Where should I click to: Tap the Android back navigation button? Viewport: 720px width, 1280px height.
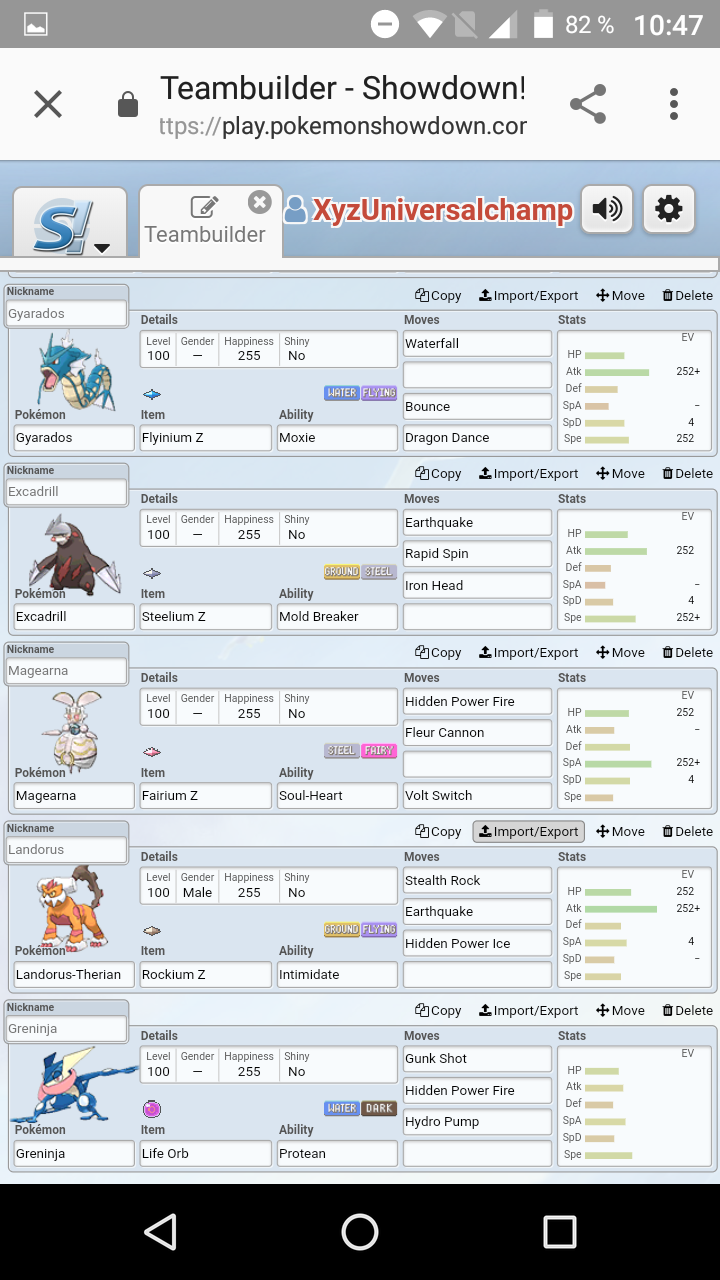[x=160, y=1232]
